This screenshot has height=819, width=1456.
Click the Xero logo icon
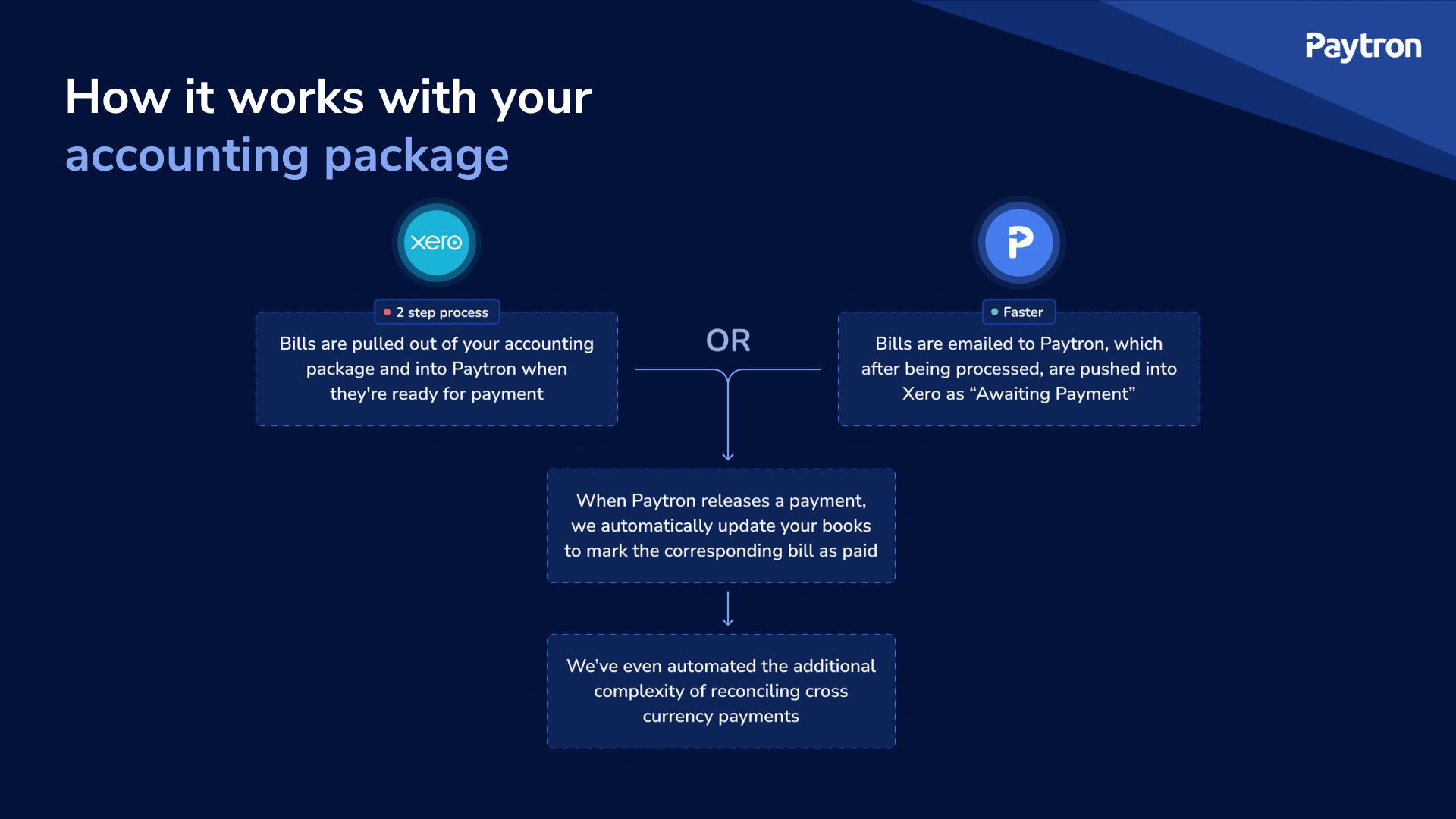pos(436,242)
